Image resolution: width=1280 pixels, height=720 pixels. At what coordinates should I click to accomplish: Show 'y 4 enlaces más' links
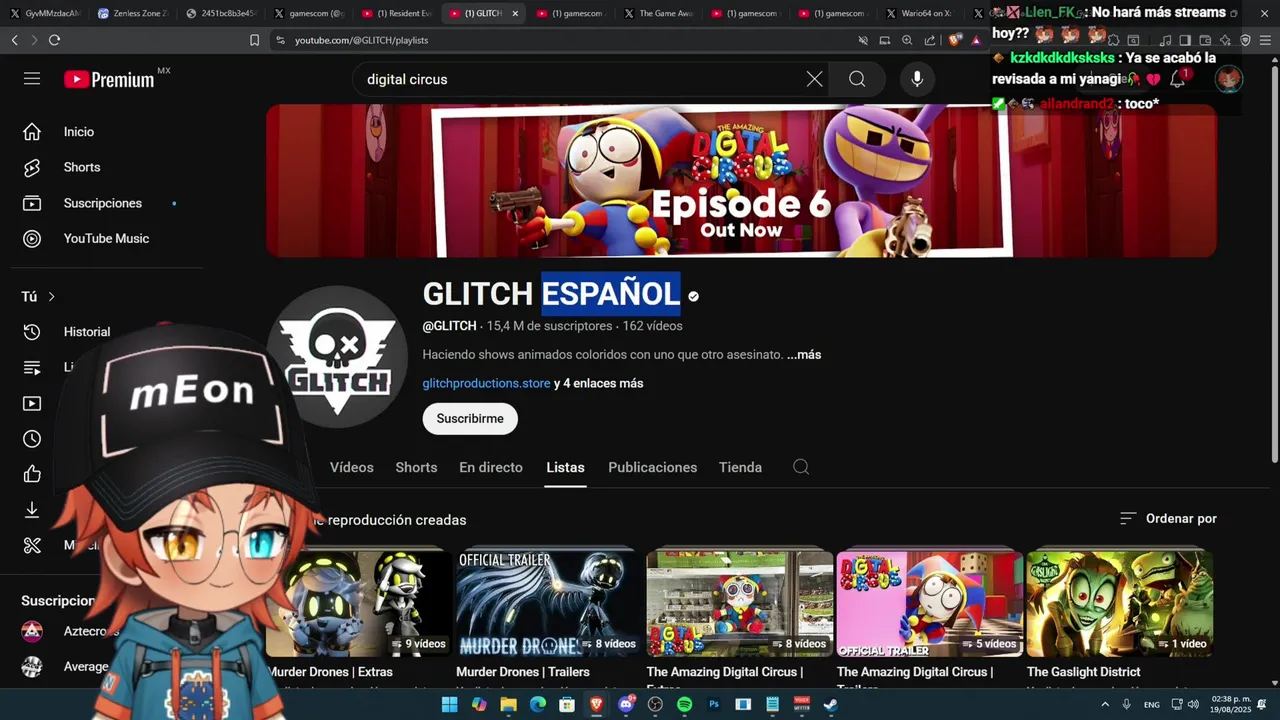(x=598, y=383)
